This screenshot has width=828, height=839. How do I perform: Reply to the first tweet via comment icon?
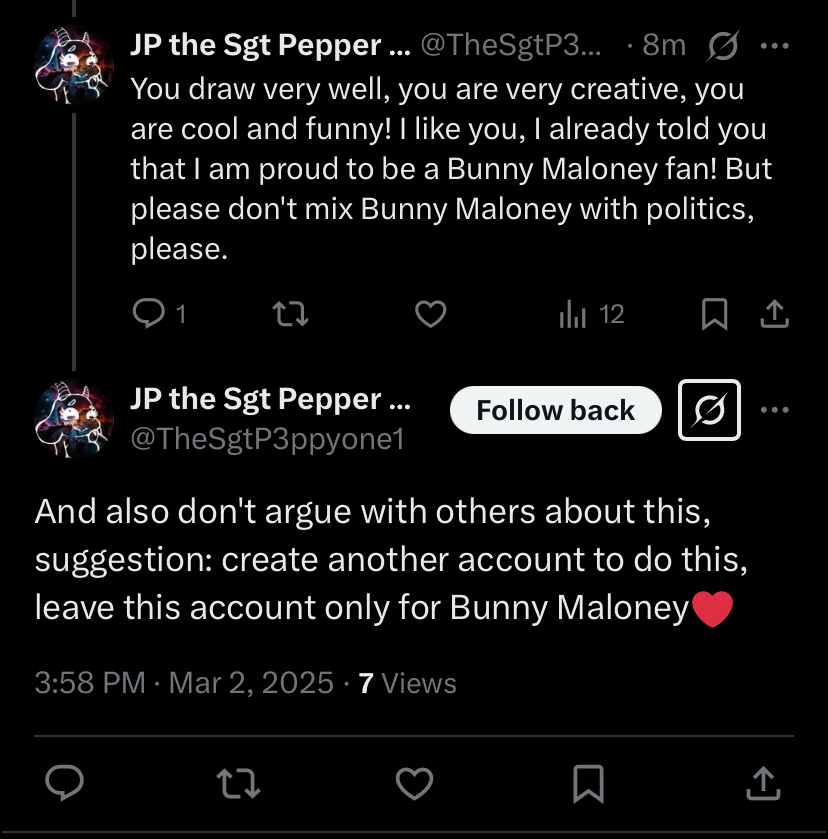click(148, 315)
